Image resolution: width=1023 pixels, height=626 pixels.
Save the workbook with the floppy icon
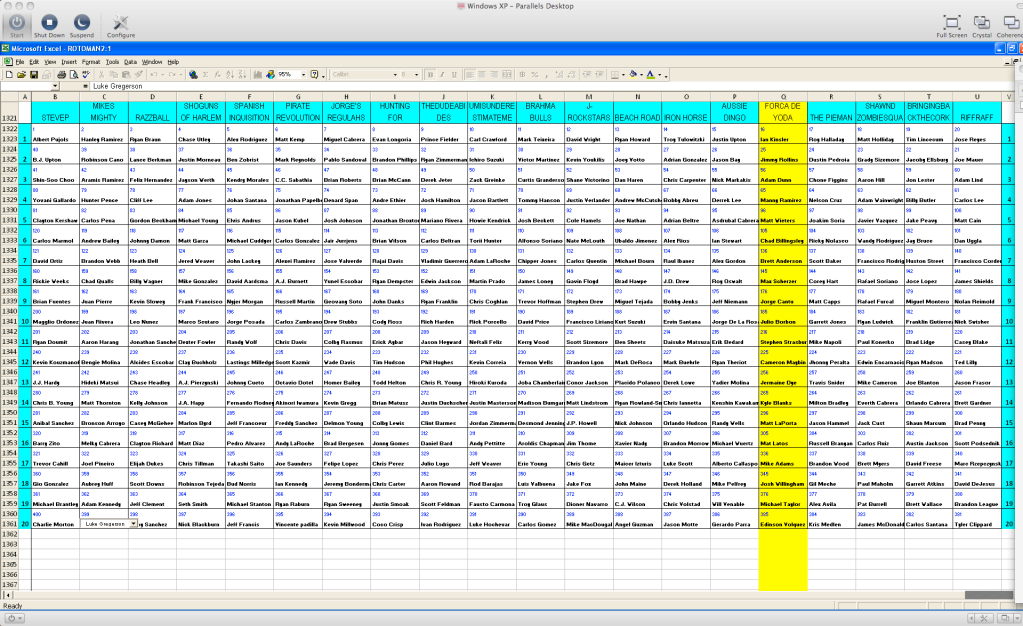34,74
